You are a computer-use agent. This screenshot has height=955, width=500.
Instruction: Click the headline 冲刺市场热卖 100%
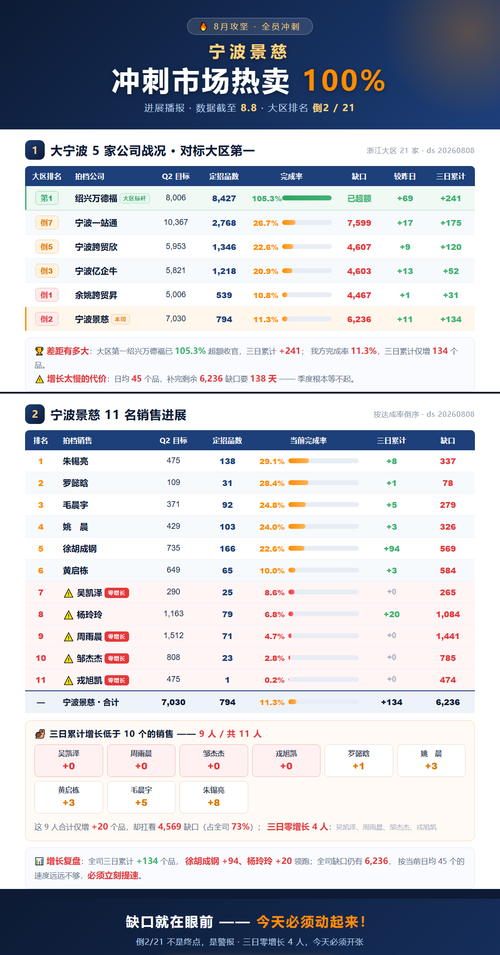pos(249,80)
